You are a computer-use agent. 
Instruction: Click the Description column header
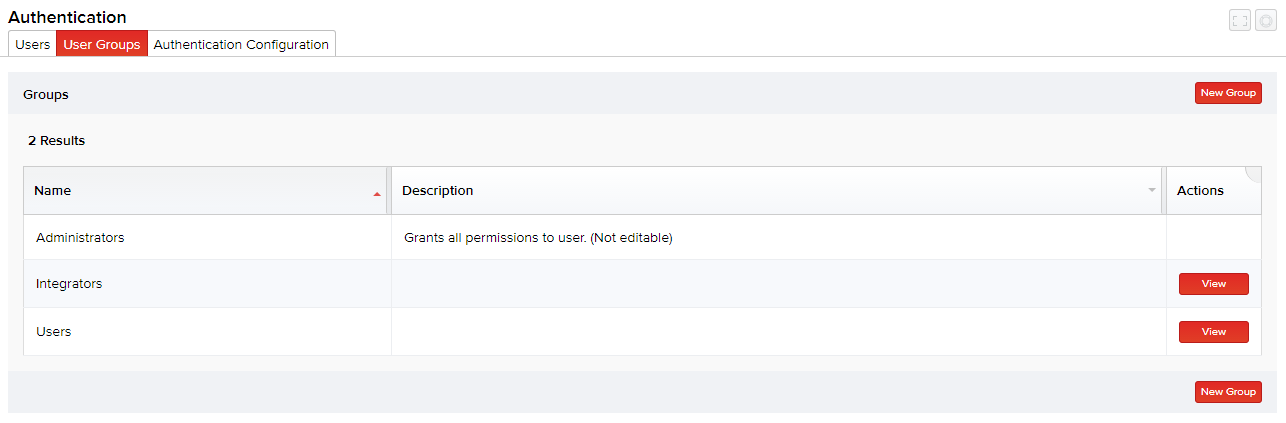click(x=438, y=191)
